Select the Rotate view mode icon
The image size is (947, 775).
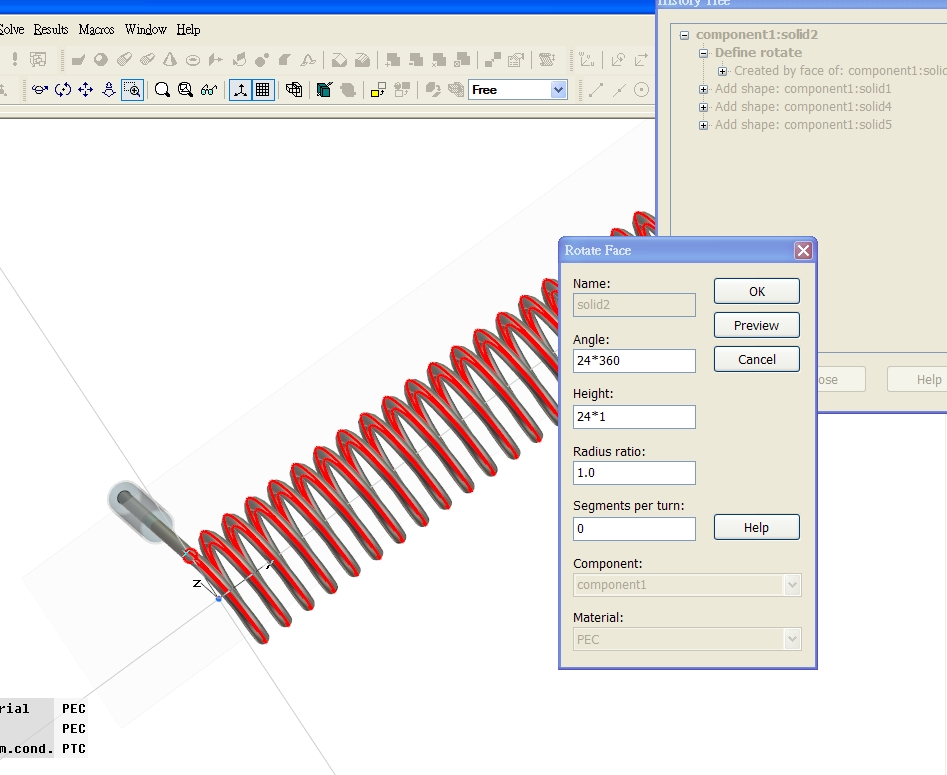point(40,90)
